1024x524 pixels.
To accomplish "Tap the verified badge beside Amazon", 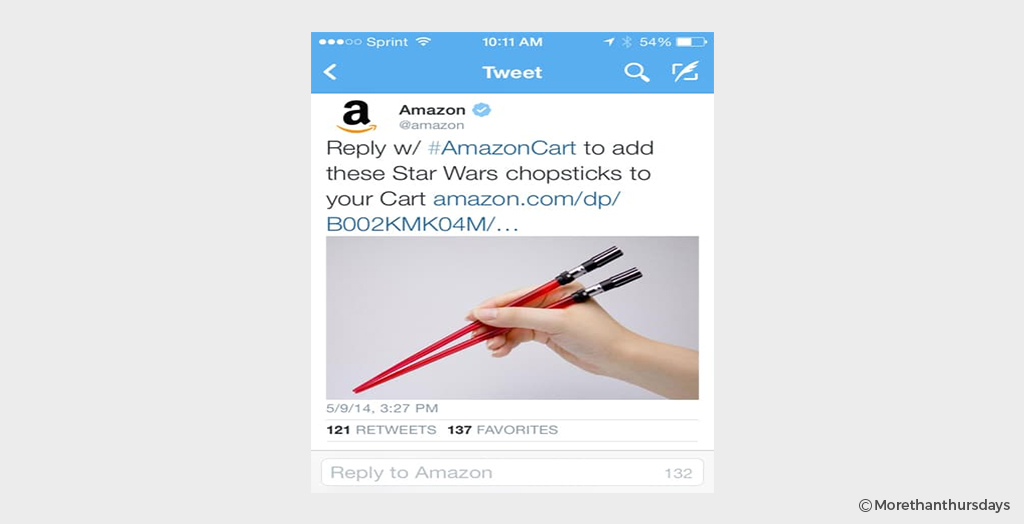I will (482, 110).
